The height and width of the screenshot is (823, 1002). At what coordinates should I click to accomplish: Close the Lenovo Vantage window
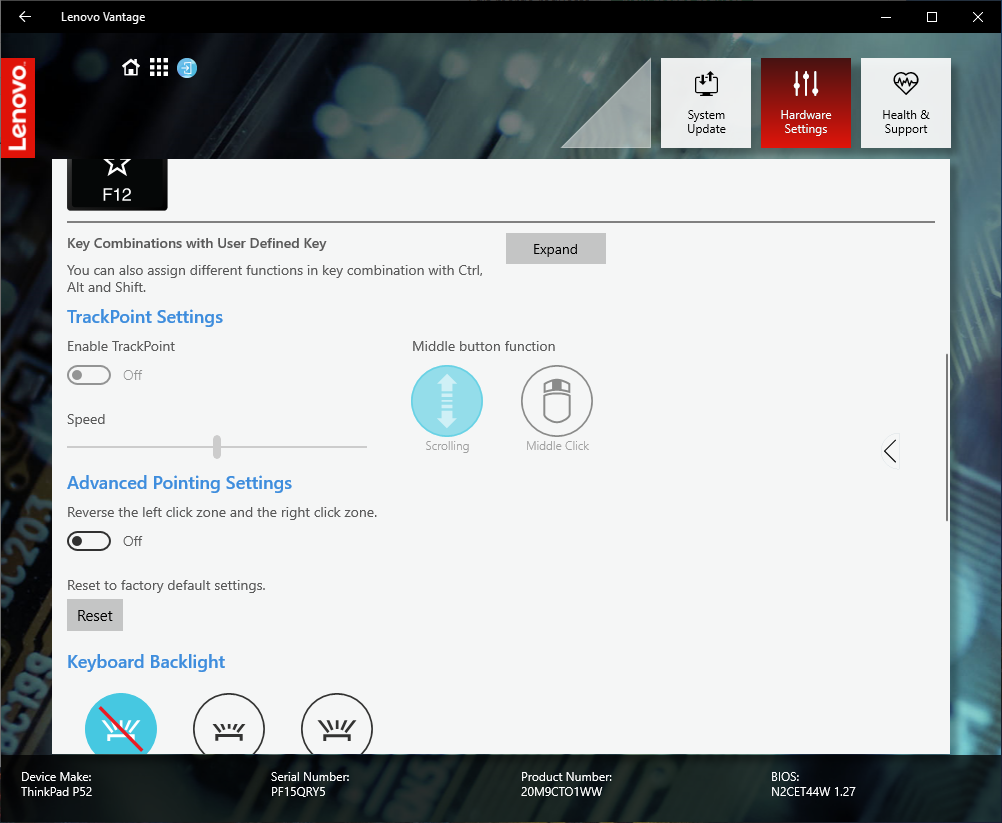coord(978,17)
